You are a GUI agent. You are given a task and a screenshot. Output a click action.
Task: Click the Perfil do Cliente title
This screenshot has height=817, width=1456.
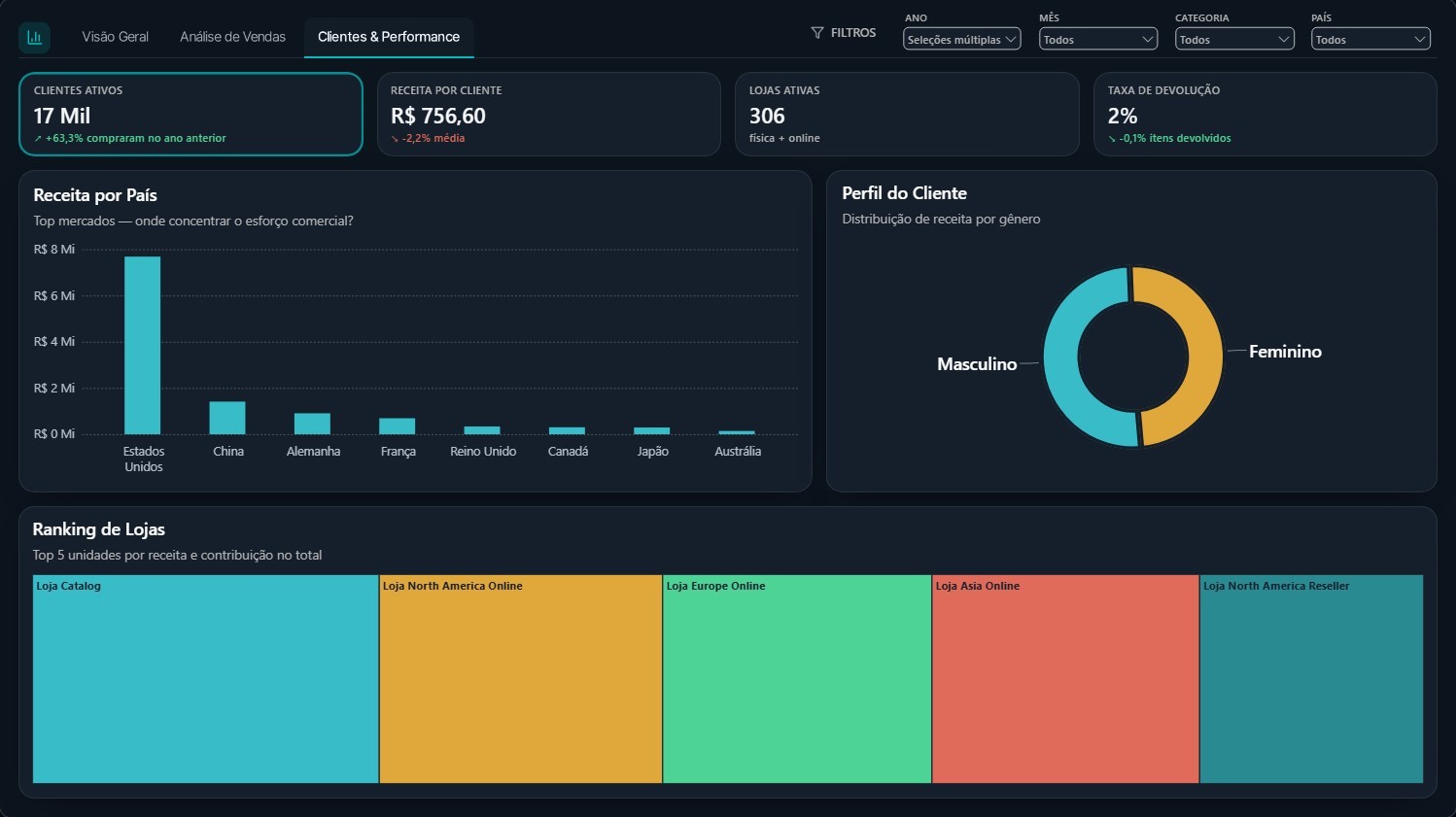pos(904,193)
